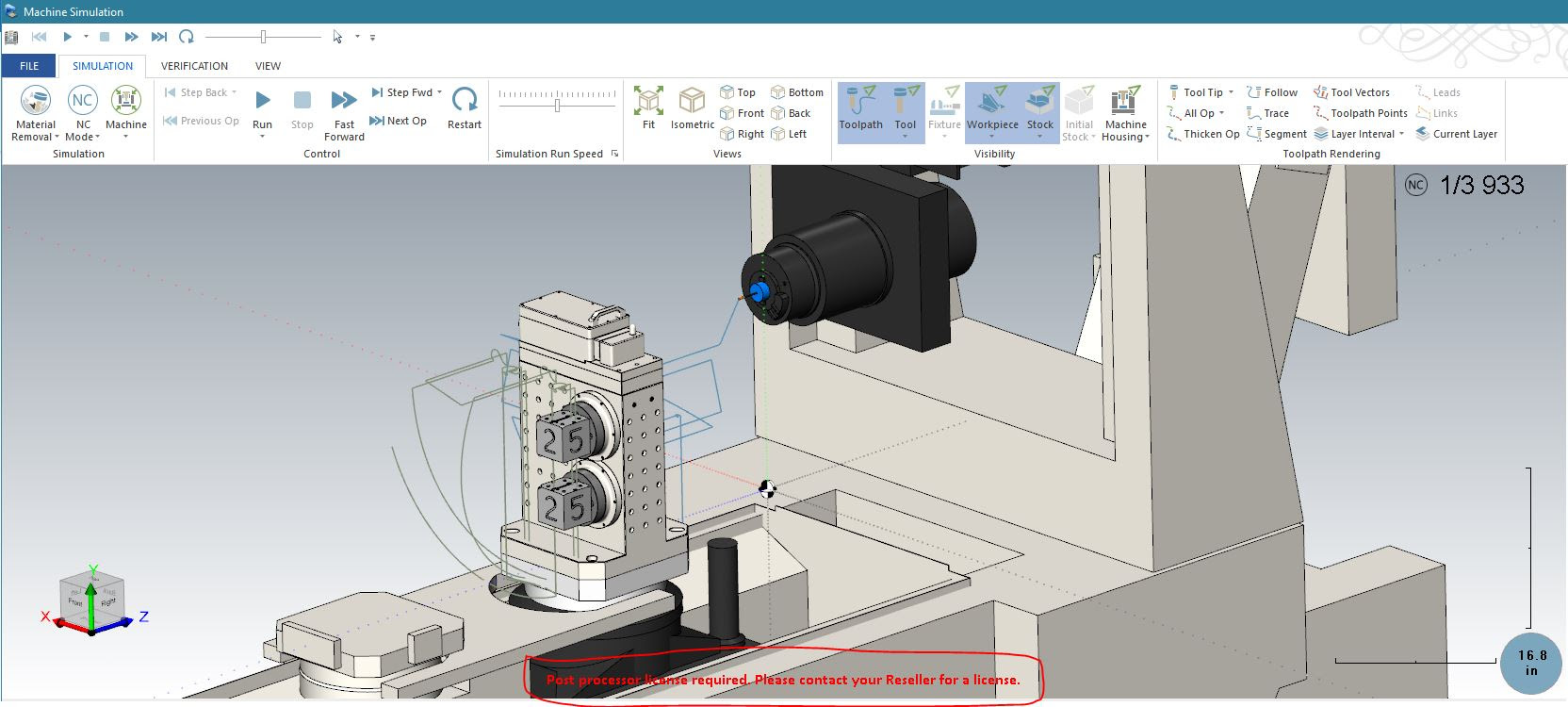
Task: Expand the Machine Housing dropdown
Action: click(x=1126, y=137)
